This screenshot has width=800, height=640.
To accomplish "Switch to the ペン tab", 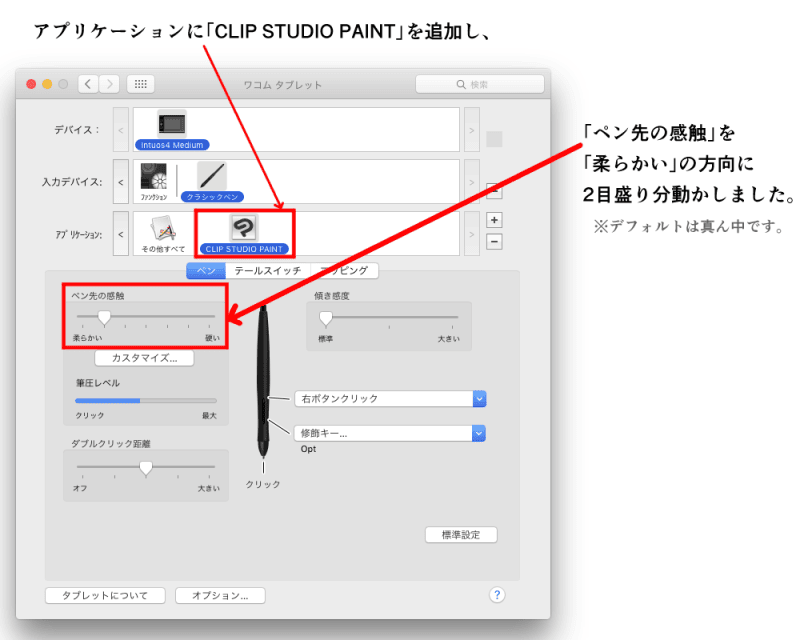I will [206, 270].
